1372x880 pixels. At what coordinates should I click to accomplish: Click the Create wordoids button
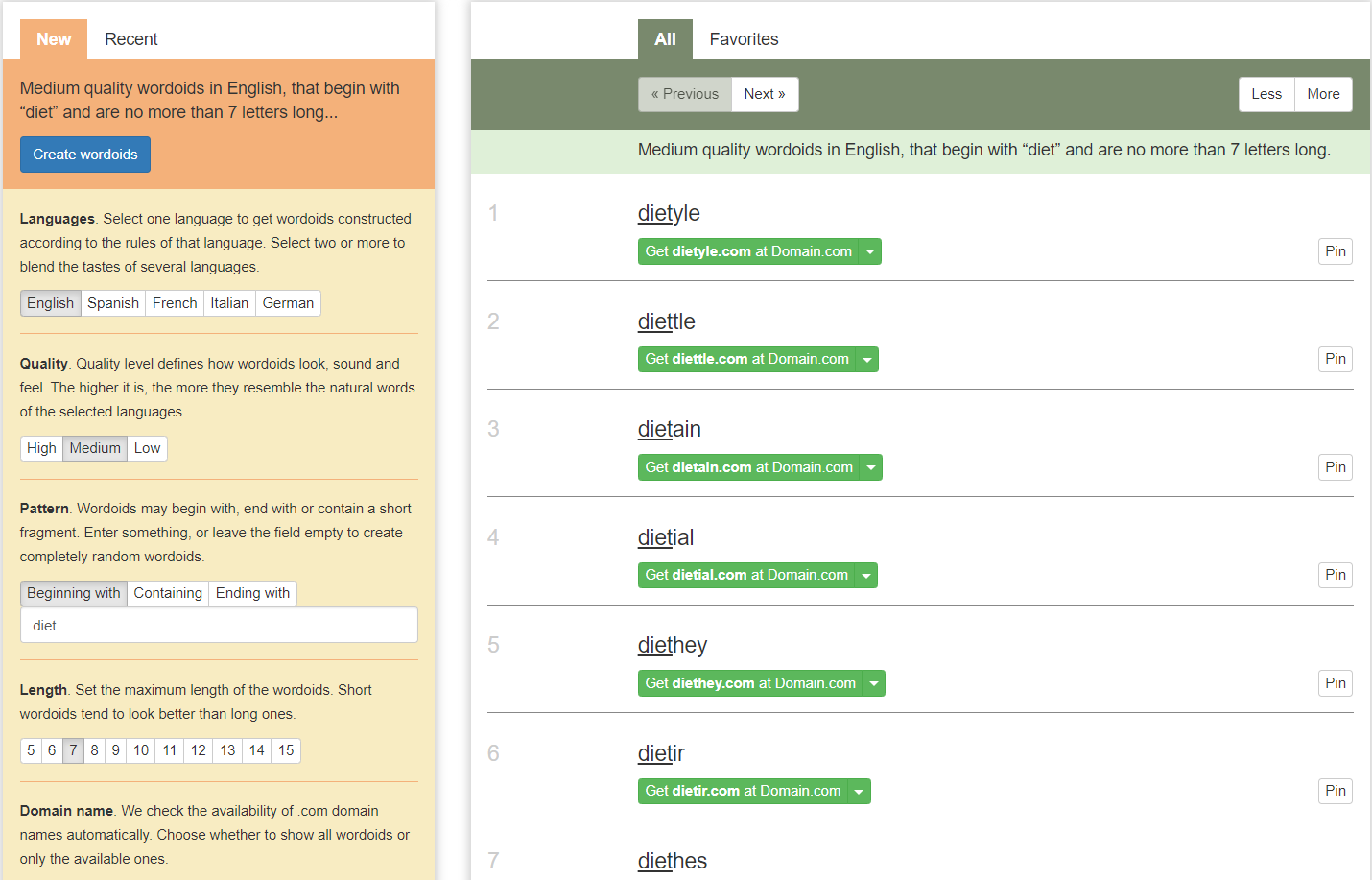point(84,154)
